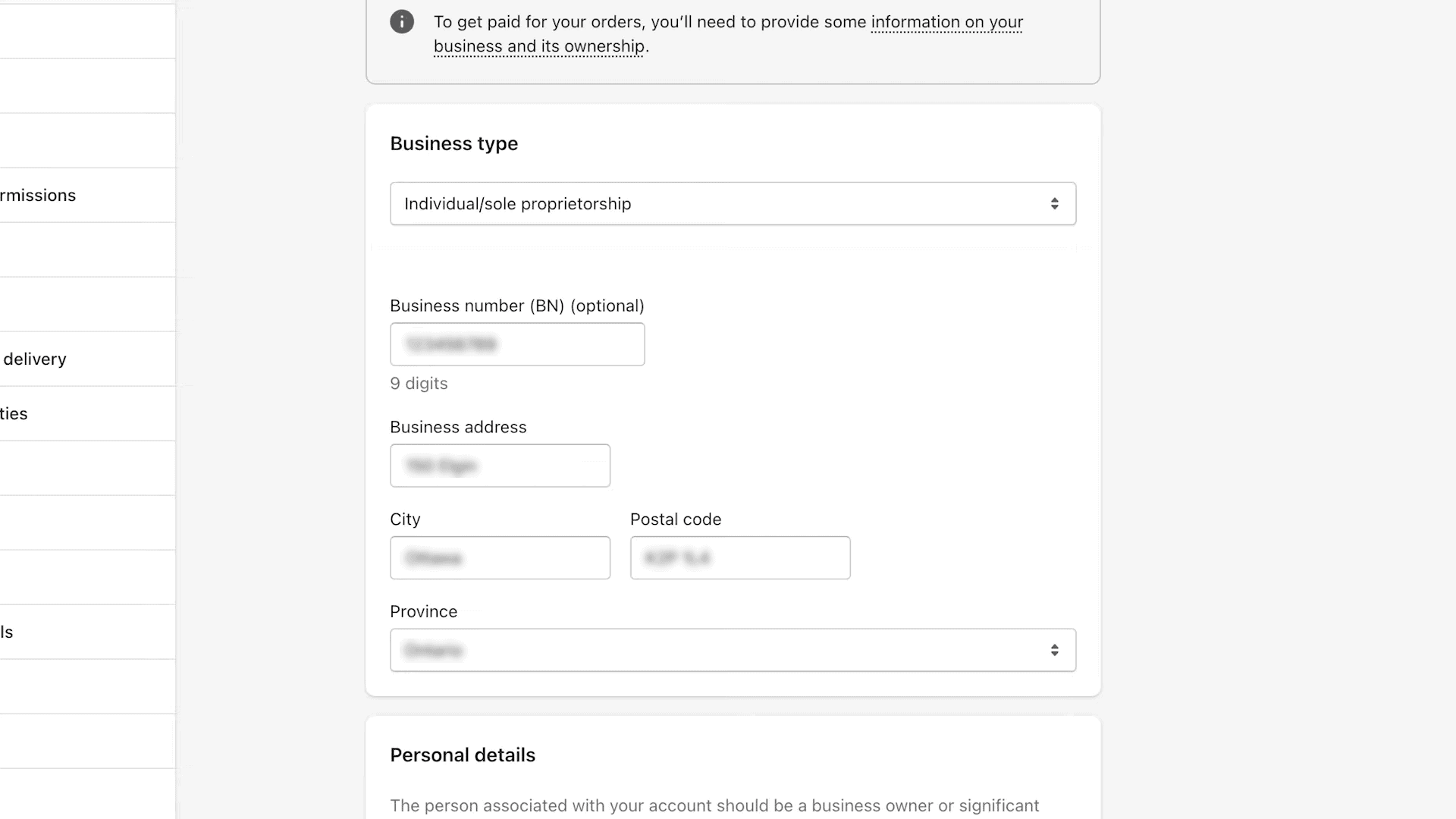Change the current business type selection

point(733,203)
